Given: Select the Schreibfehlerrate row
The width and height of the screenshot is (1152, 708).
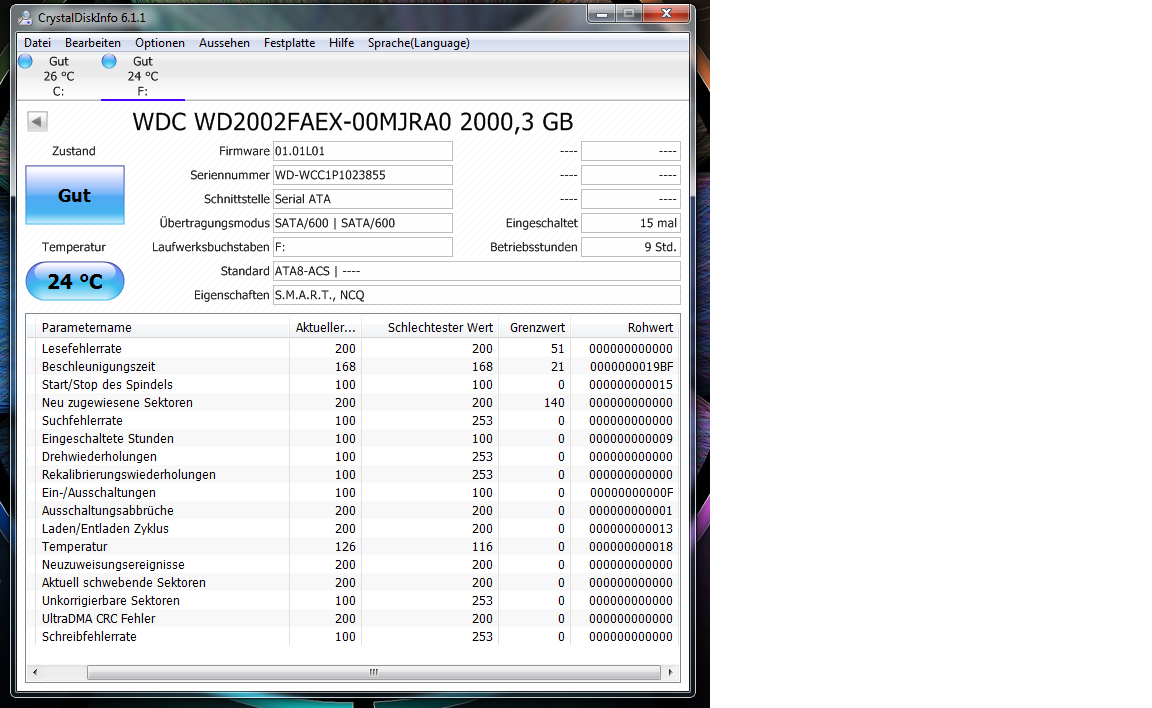Looking at the screenshot, I should [x=353, y=637].
